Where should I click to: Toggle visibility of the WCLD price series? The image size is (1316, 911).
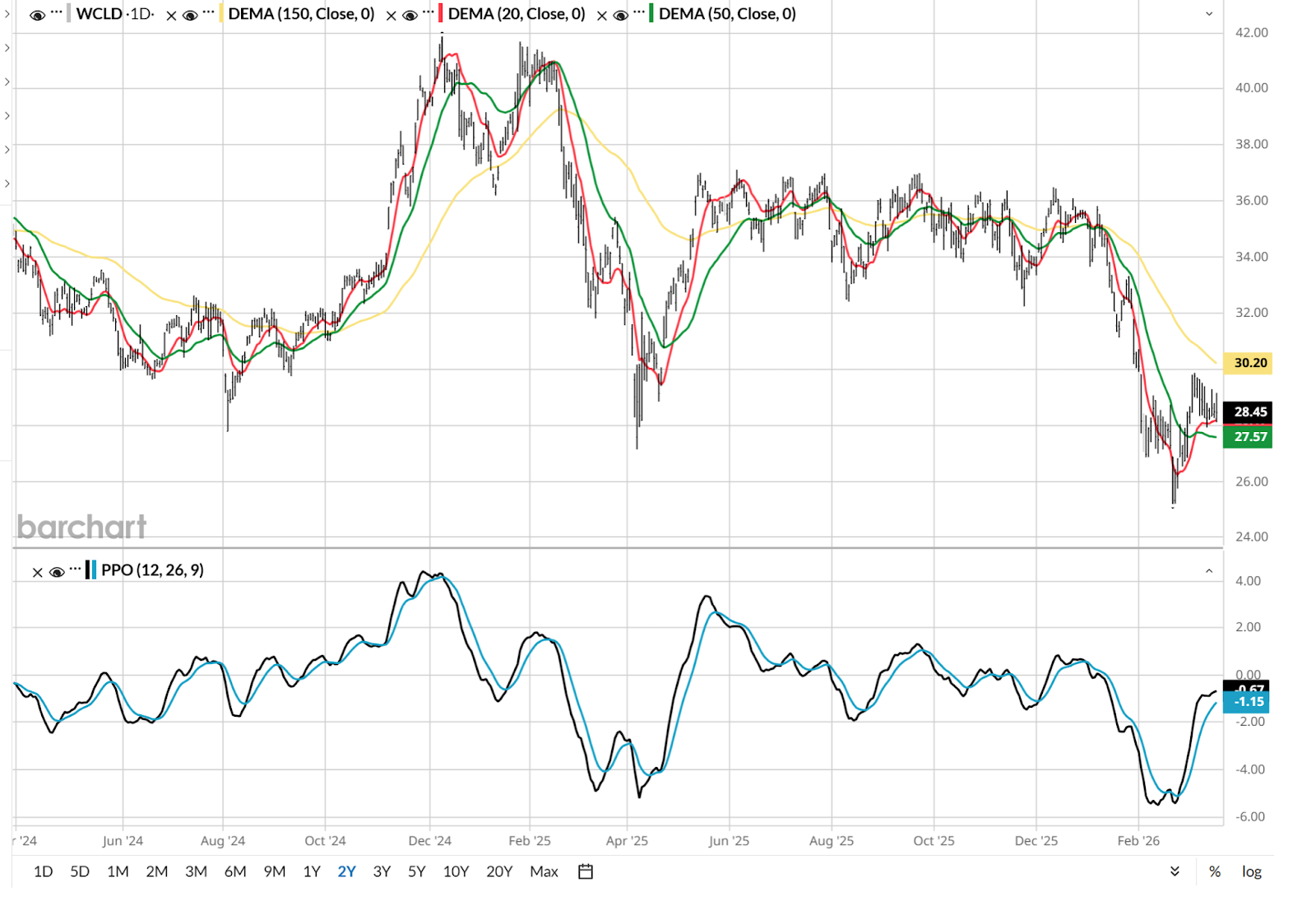click(37, 15)
